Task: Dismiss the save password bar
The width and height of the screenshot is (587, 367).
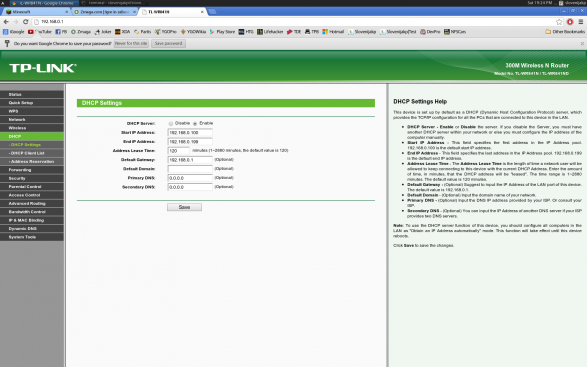Action: [x=582, y=43]
